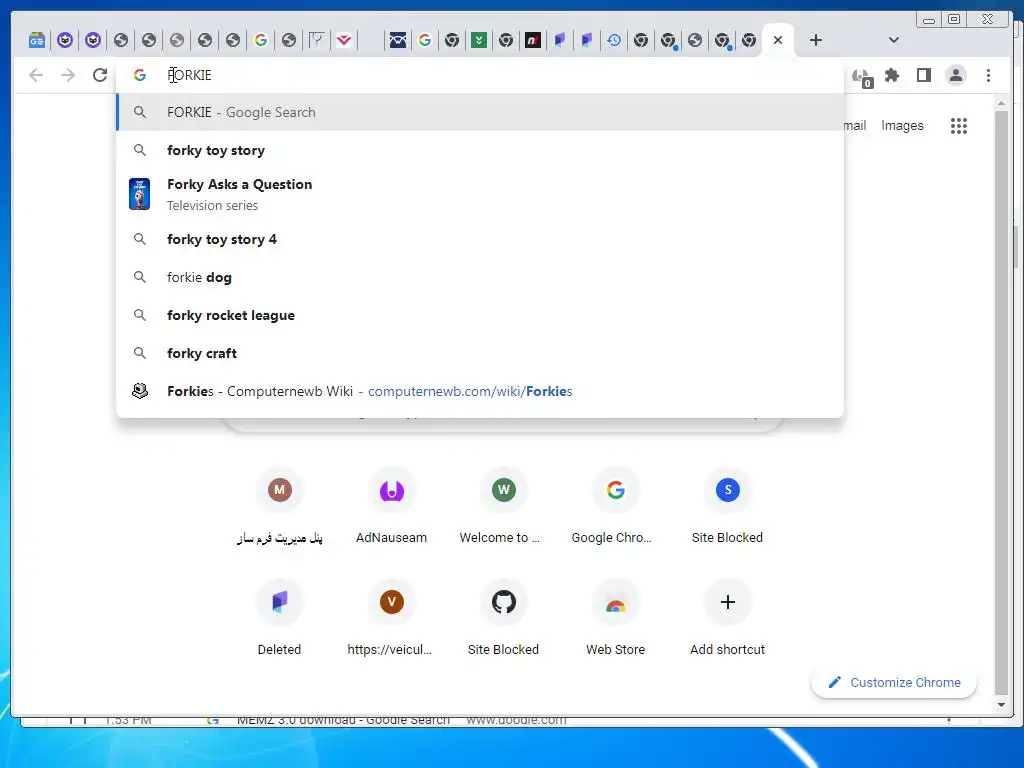
Task: Go back using the back arrow
Action: [x=36, y=75]
